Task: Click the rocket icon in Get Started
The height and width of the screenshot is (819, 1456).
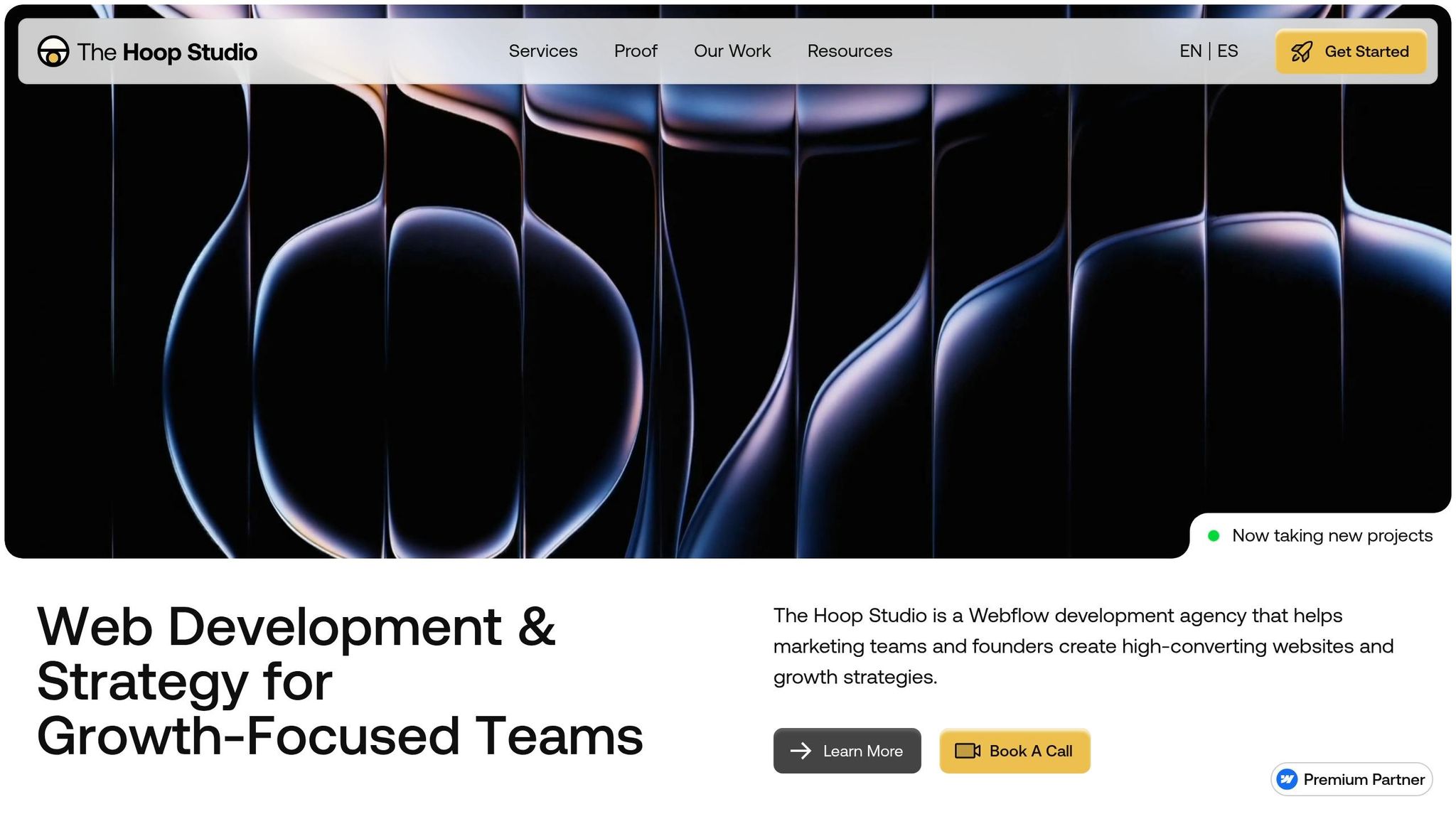Action: (x=1302, y=52)
